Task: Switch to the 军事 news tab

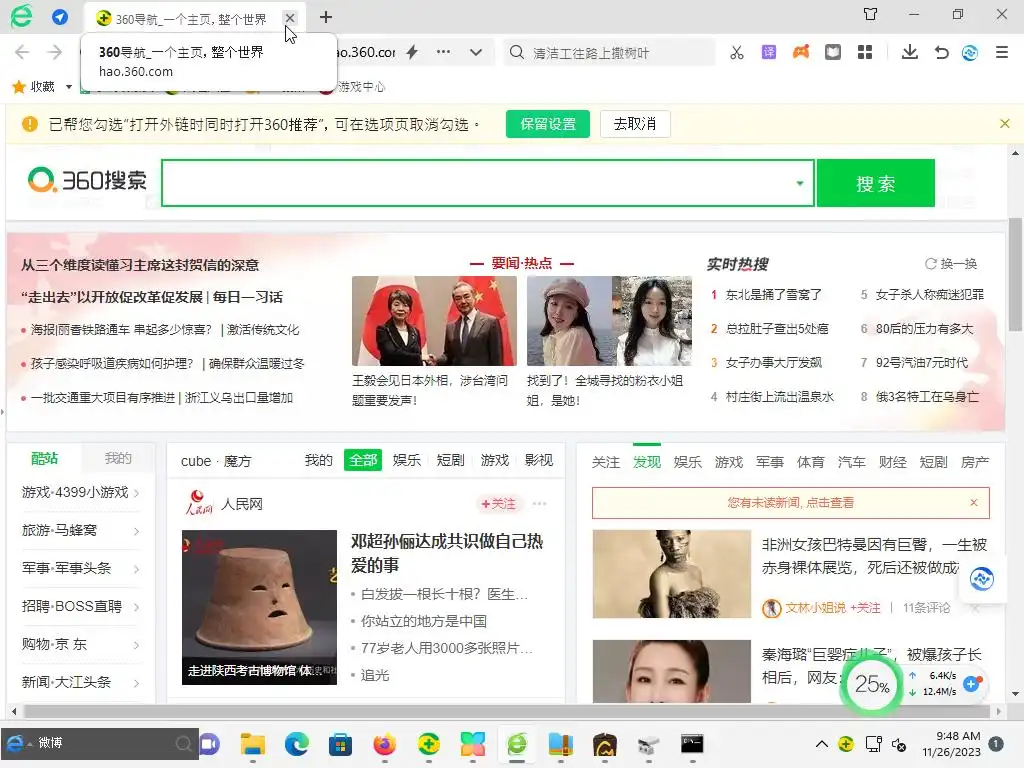Action: point(769,462)
